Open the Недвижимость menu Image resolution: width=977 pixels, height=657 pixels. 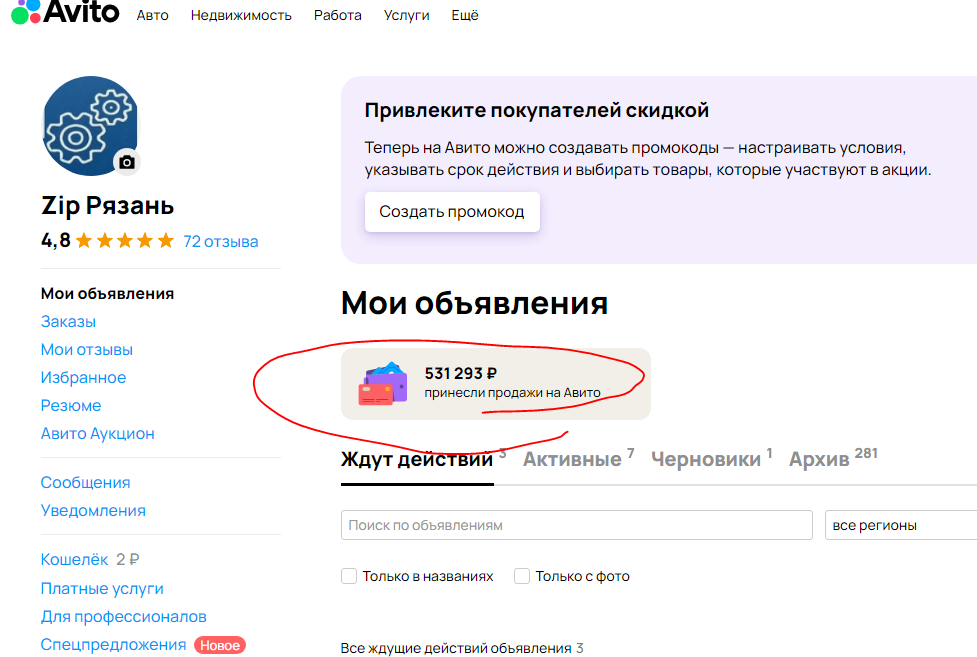(x=241, y=15)
